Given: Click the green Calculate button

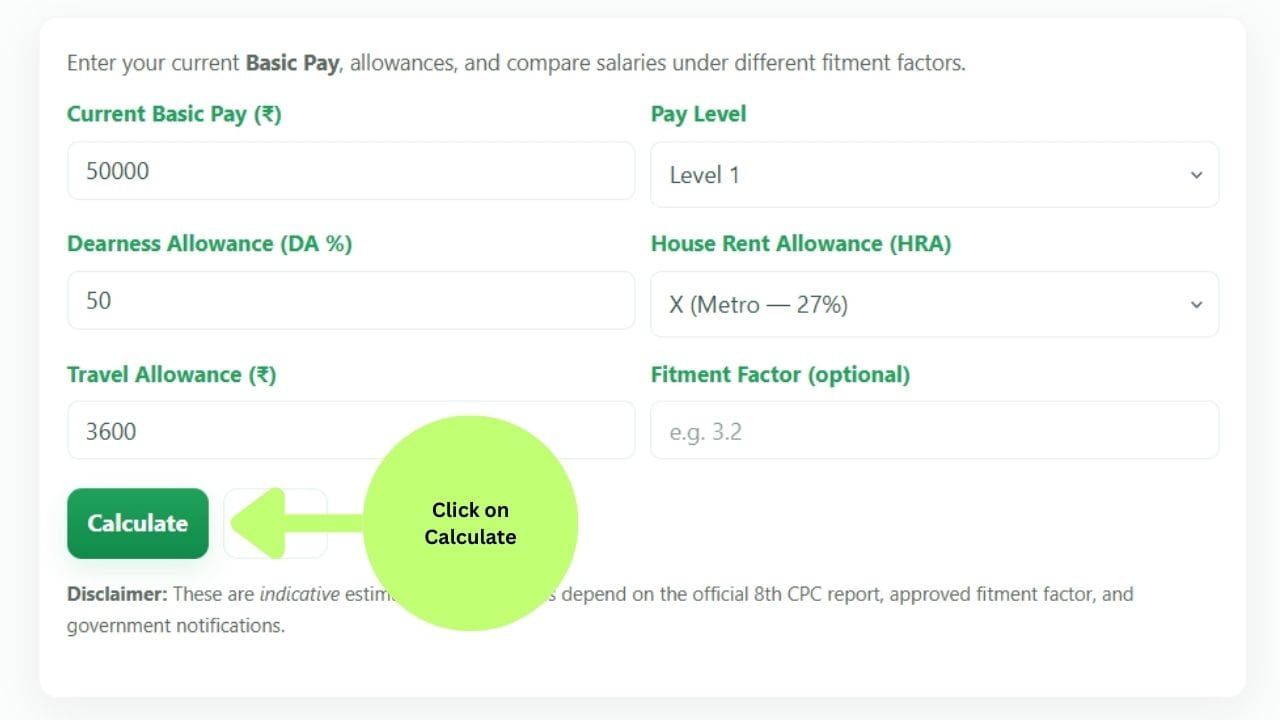Looking at the screenshot, I should click(x=138, y=523).
